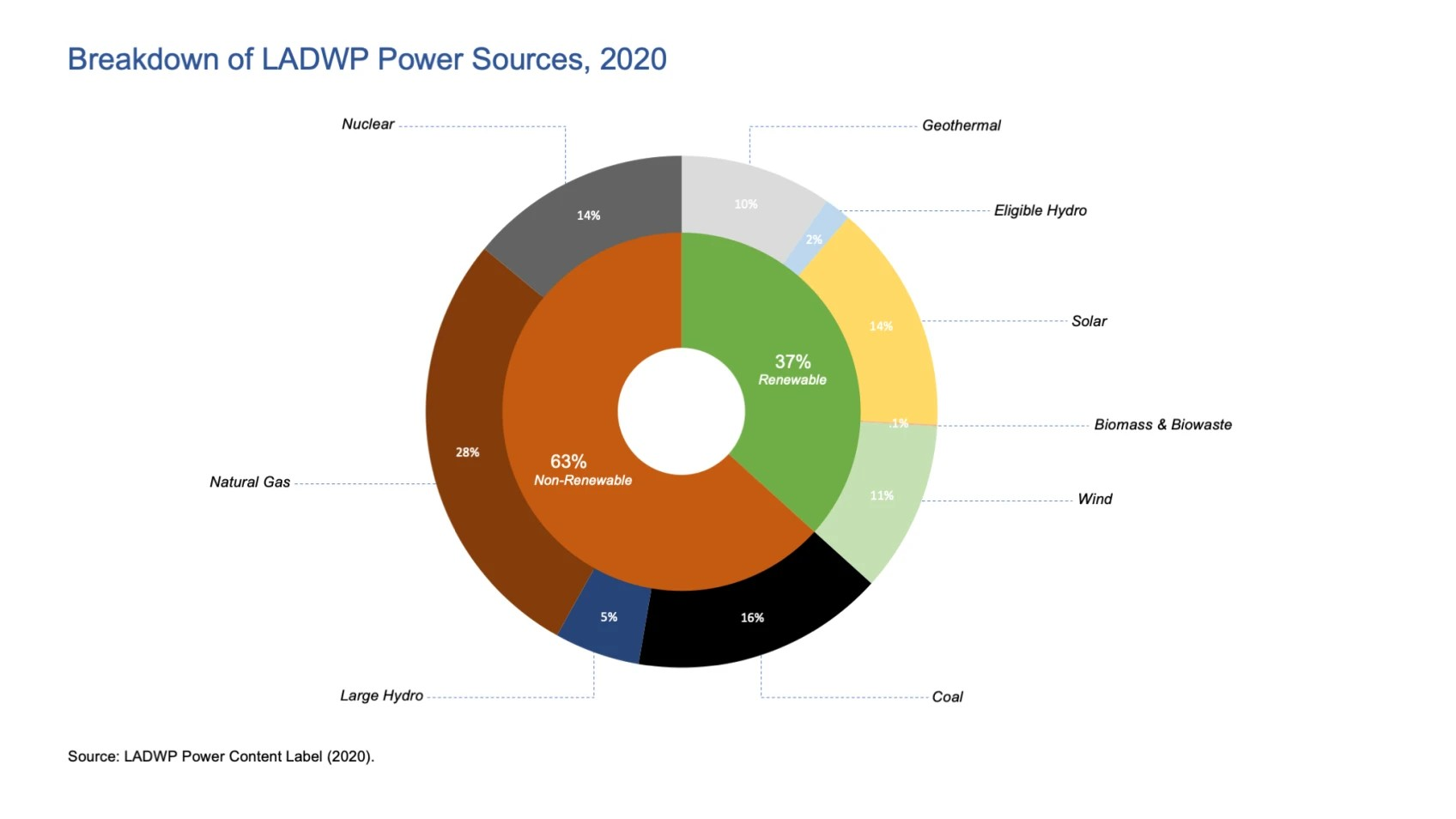Select the yellow Solar 14% segment
The width and height of the screenshot is (1456, 819).
pyautogui.click(x=882, y=326)
